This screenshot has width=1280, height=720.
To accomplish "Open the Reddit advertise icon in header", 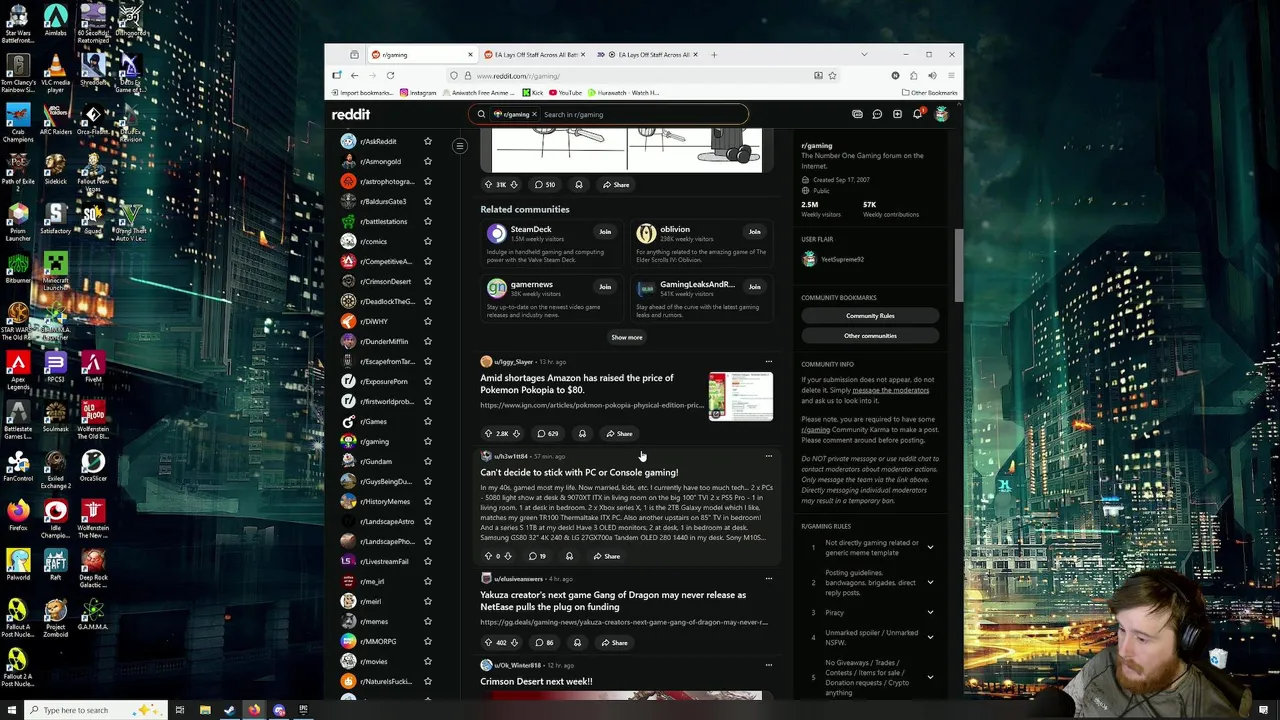I will click(x=857, y=114).
